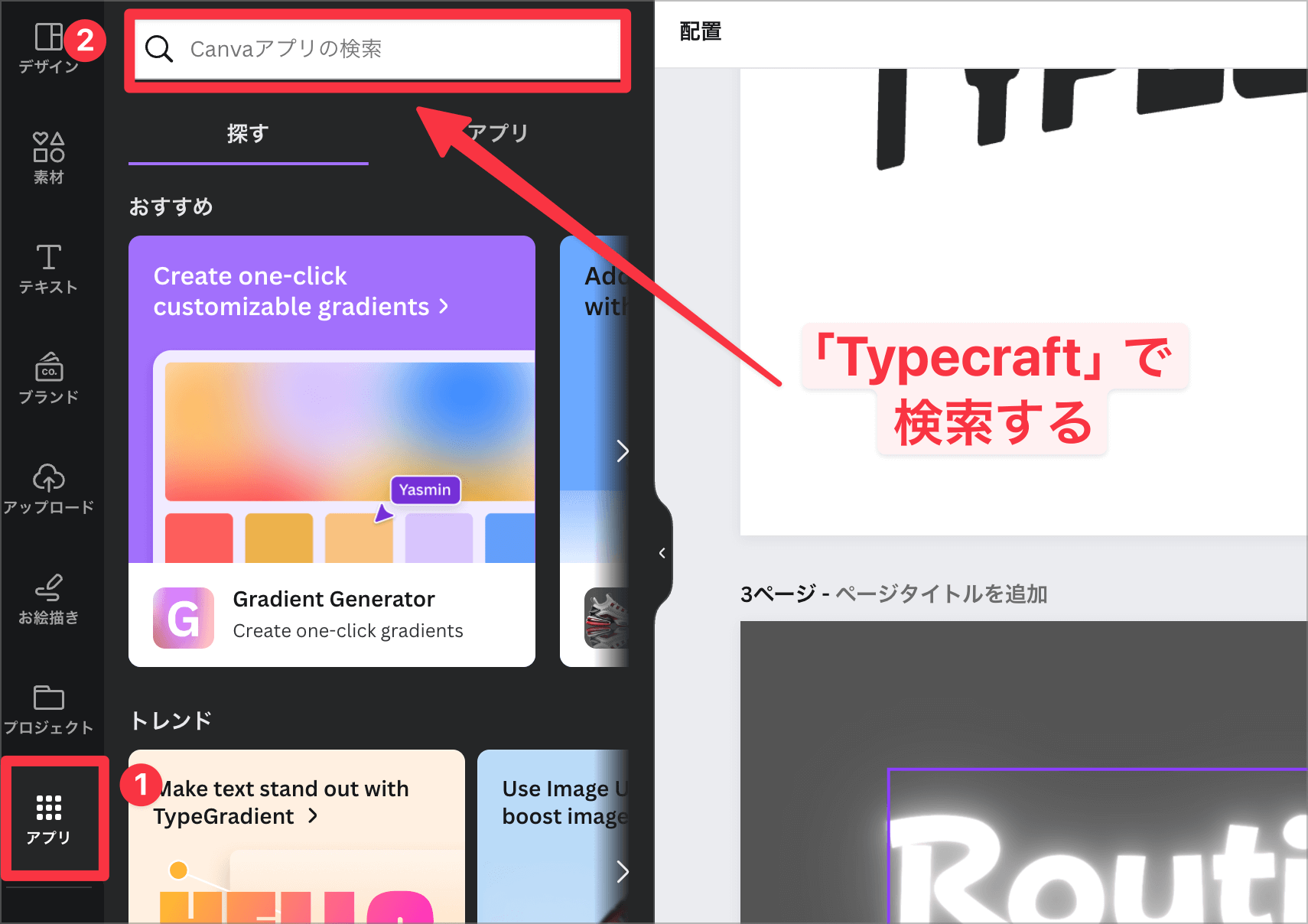Switch to the 探す tab
Screen dimensions: 1308x924
248,134
